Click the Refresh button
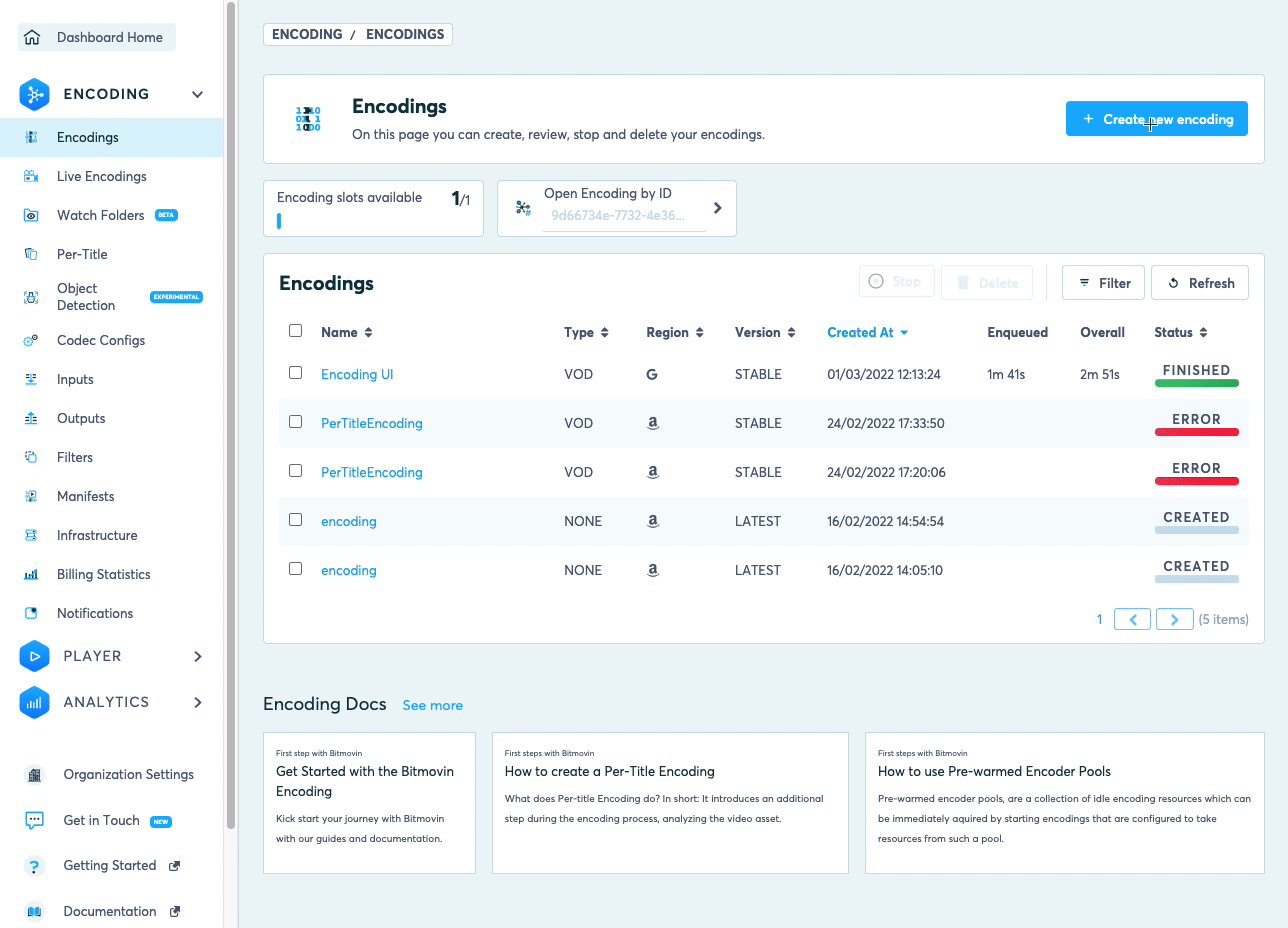Viewport: 1288px width, 928px height. coord(1200,283)
